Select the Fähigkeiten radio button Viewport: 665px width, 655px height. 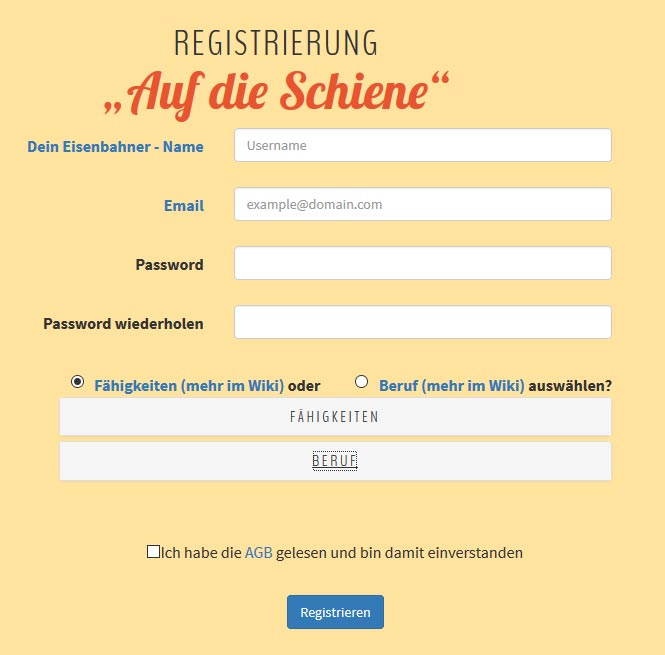[77, 382]
